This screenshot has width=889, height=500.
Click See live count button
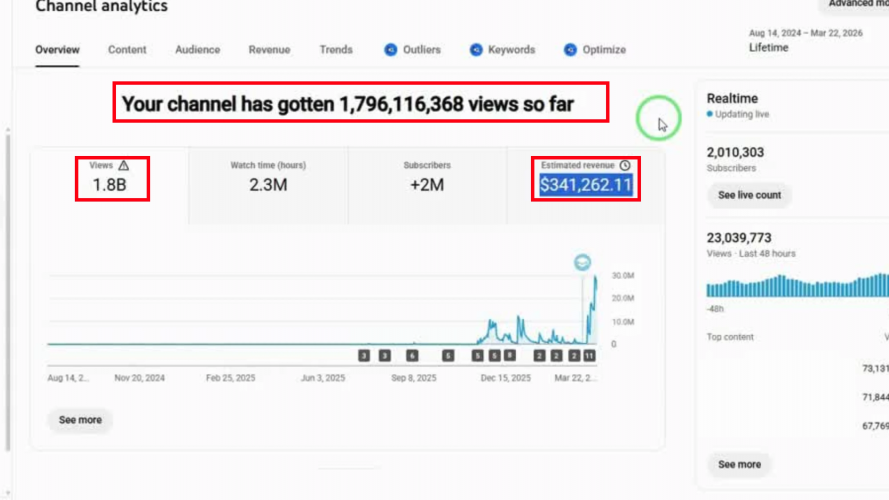(x=749, y=195)
